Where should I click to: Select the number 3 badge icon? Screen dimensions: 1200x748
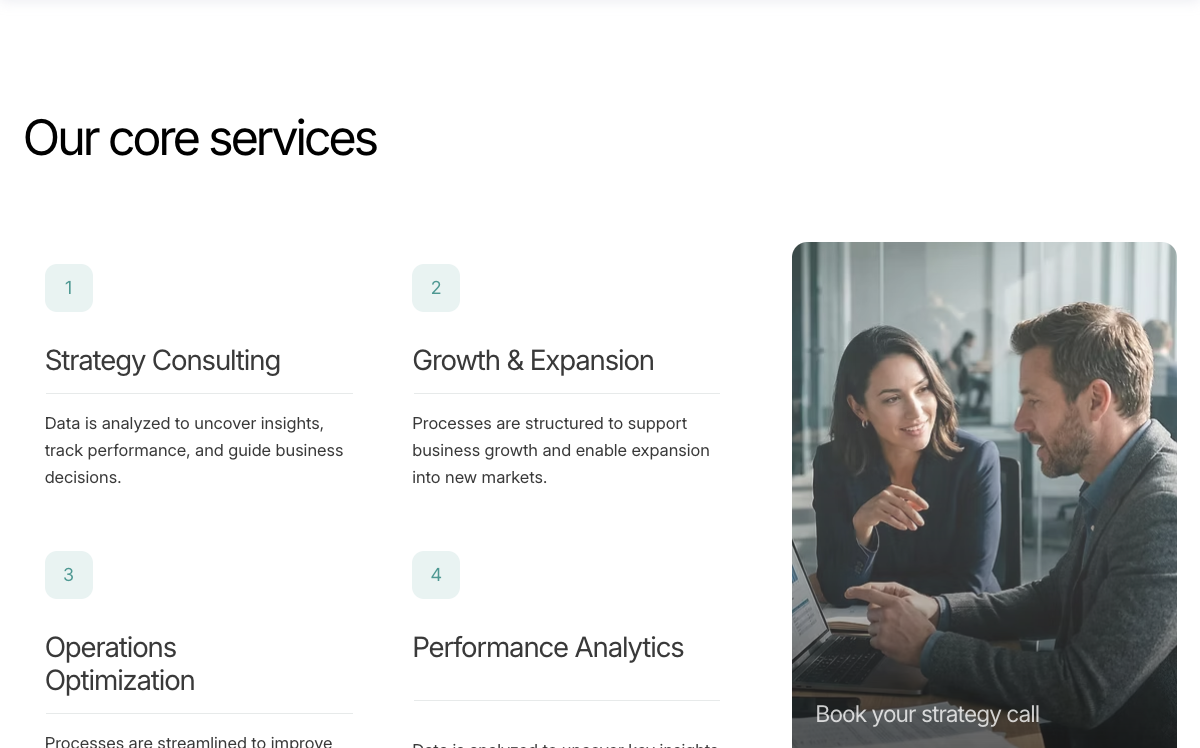click(x=69, y=575)
